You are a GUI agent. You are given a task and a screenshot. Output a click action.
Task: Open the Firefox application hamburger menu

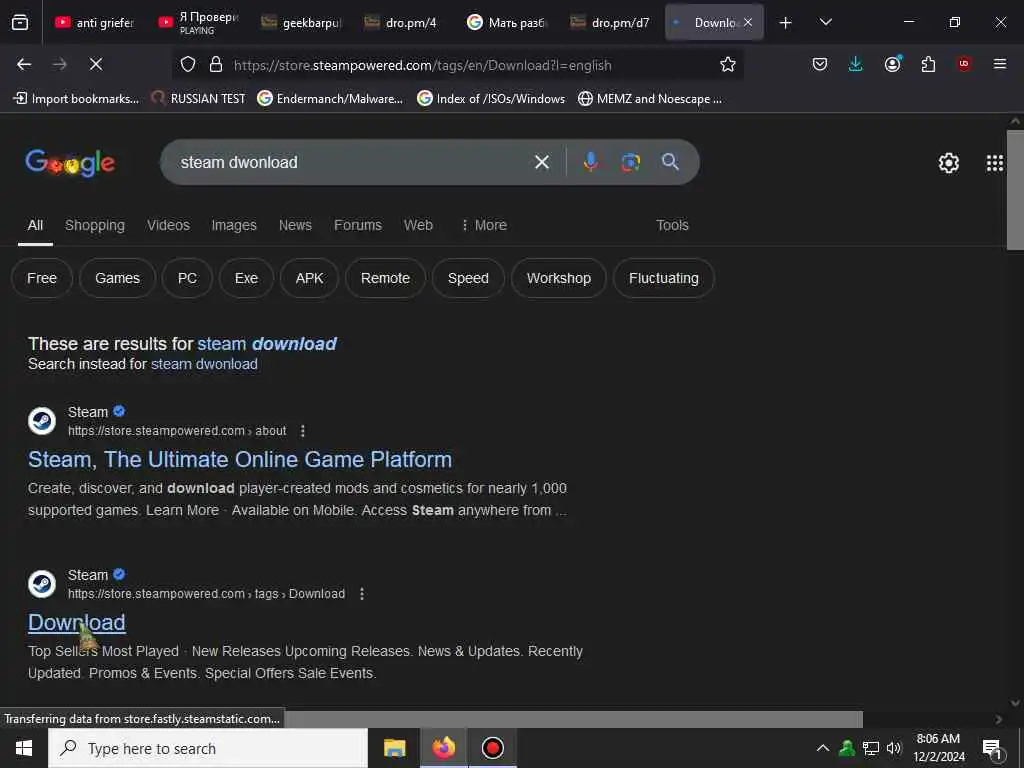coord(1000,64)
